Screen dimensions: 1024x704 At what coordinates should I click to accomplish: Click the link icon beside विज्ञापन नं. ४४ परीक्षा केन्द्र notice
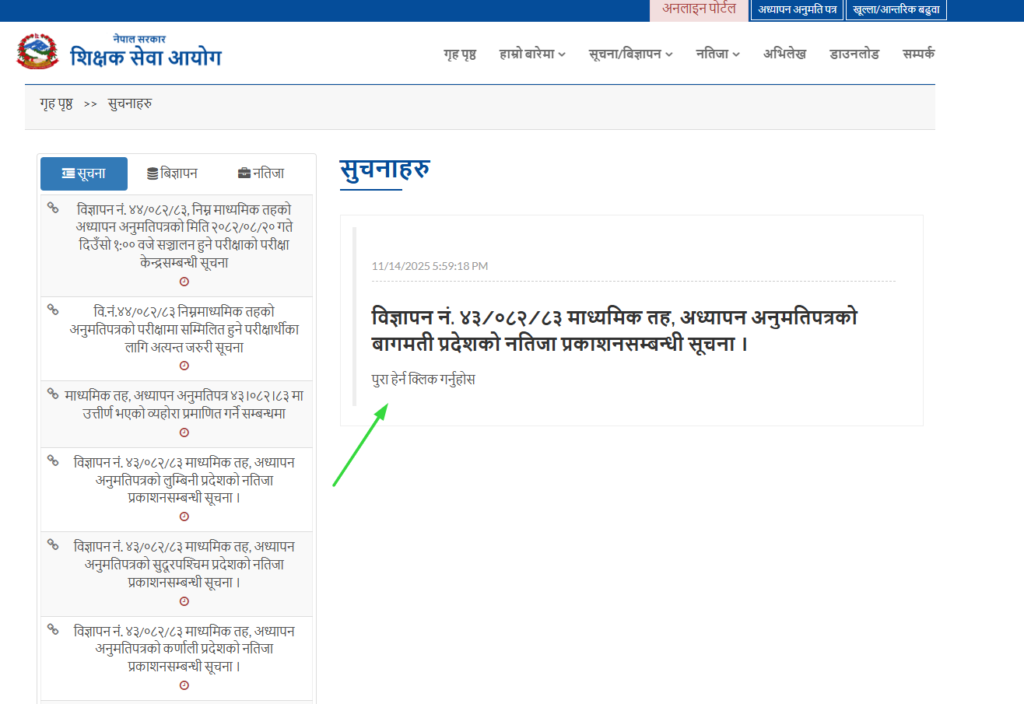tap(53, 208)
